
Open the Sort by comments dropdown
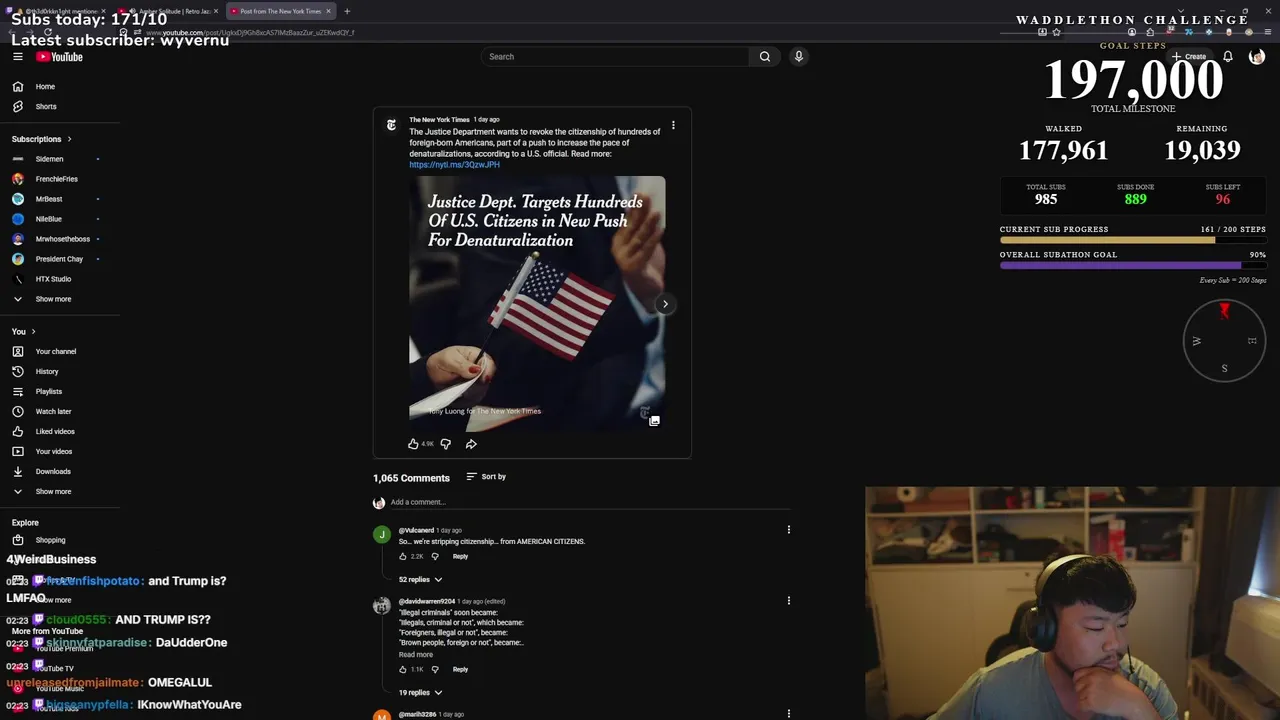click(486, 477)
